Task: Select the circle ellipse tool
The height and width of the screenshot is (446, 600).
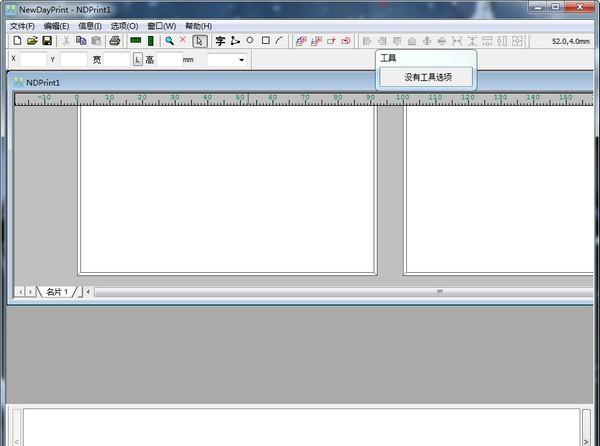Action: 250,40
